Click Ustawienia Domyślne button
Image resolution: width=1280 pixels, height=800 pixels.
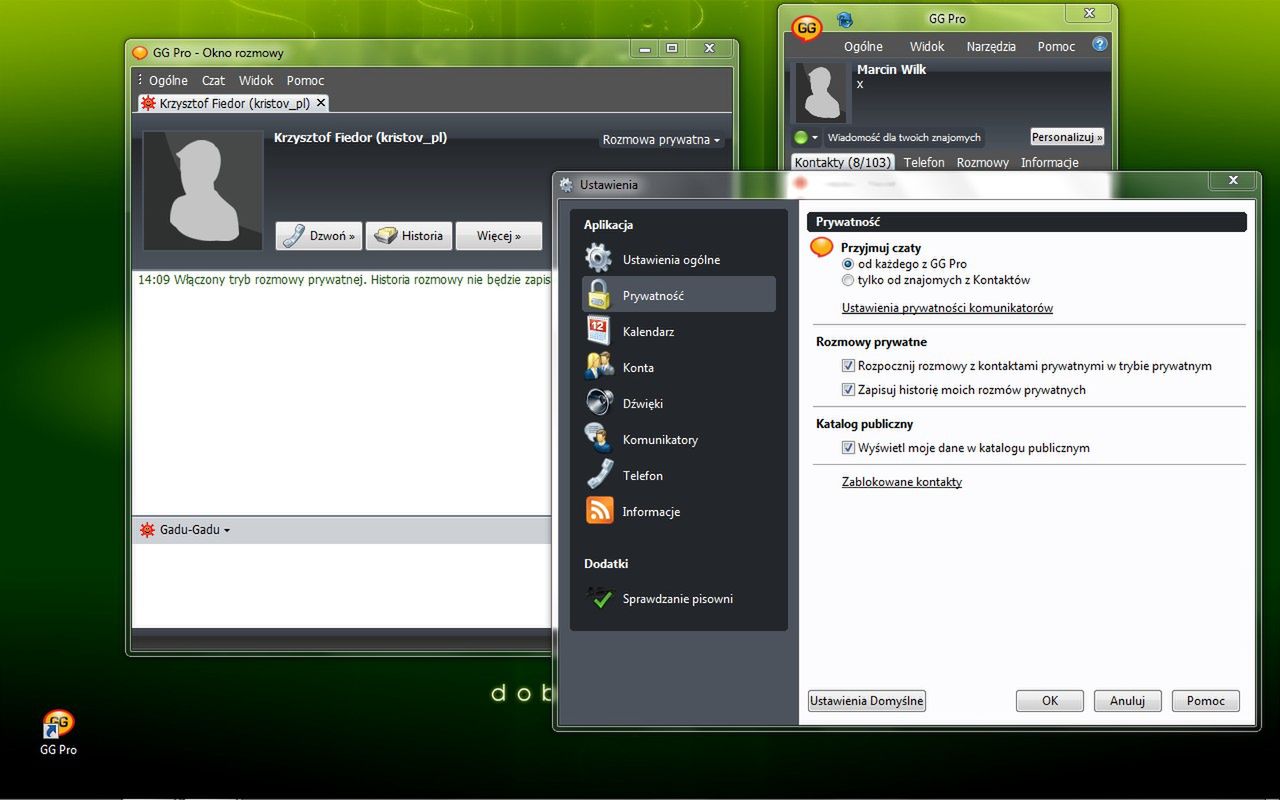867,701
